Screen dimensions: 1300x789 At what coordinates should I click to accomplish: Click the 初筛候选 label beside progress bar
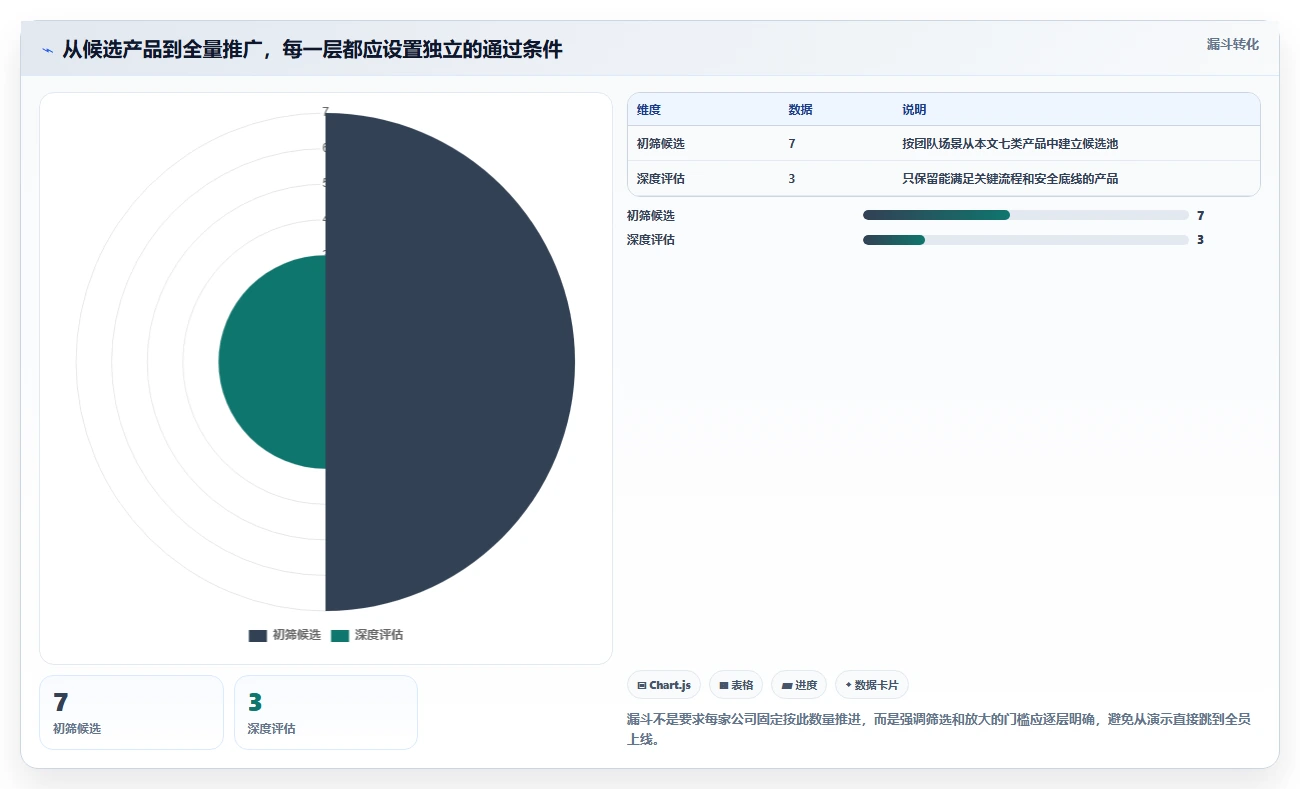pos(651,215)
